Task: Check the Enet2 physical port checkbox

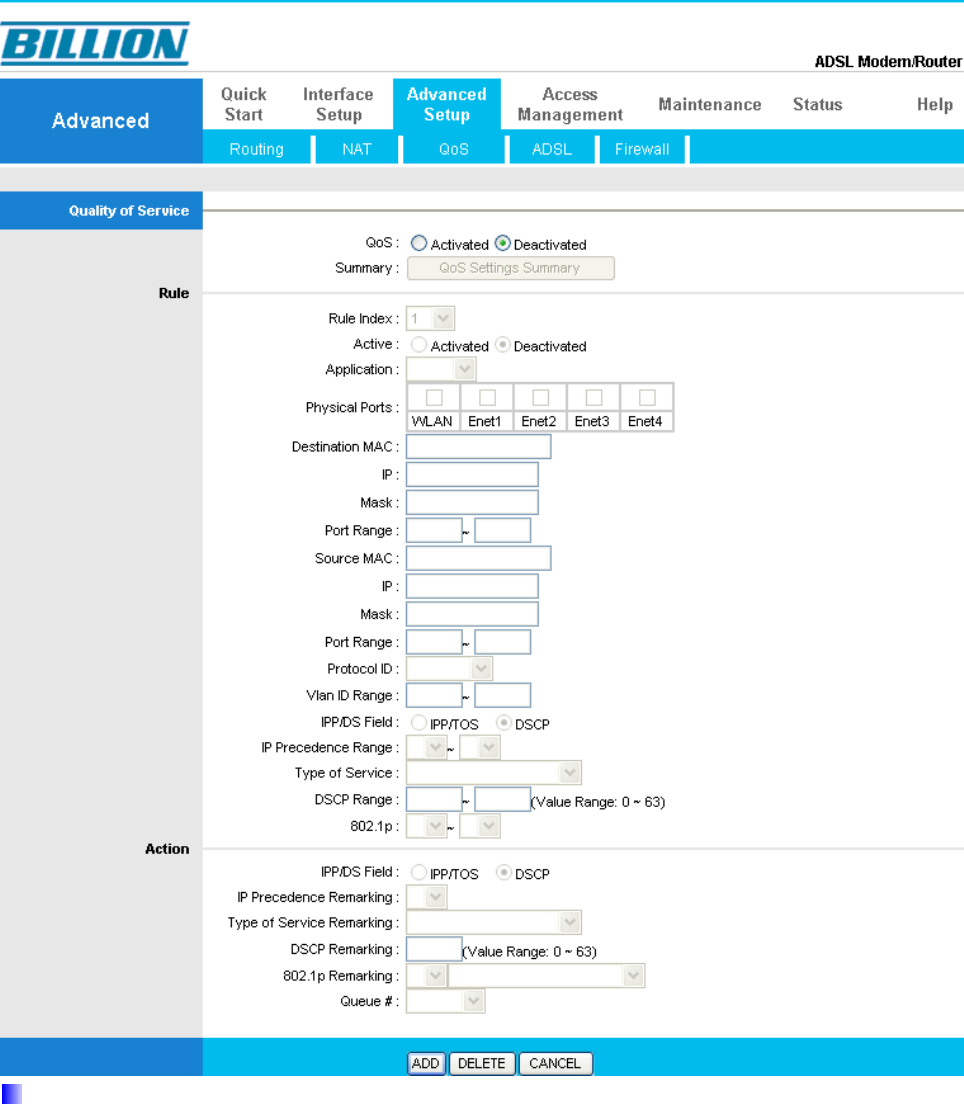Action: coord(541,398)
